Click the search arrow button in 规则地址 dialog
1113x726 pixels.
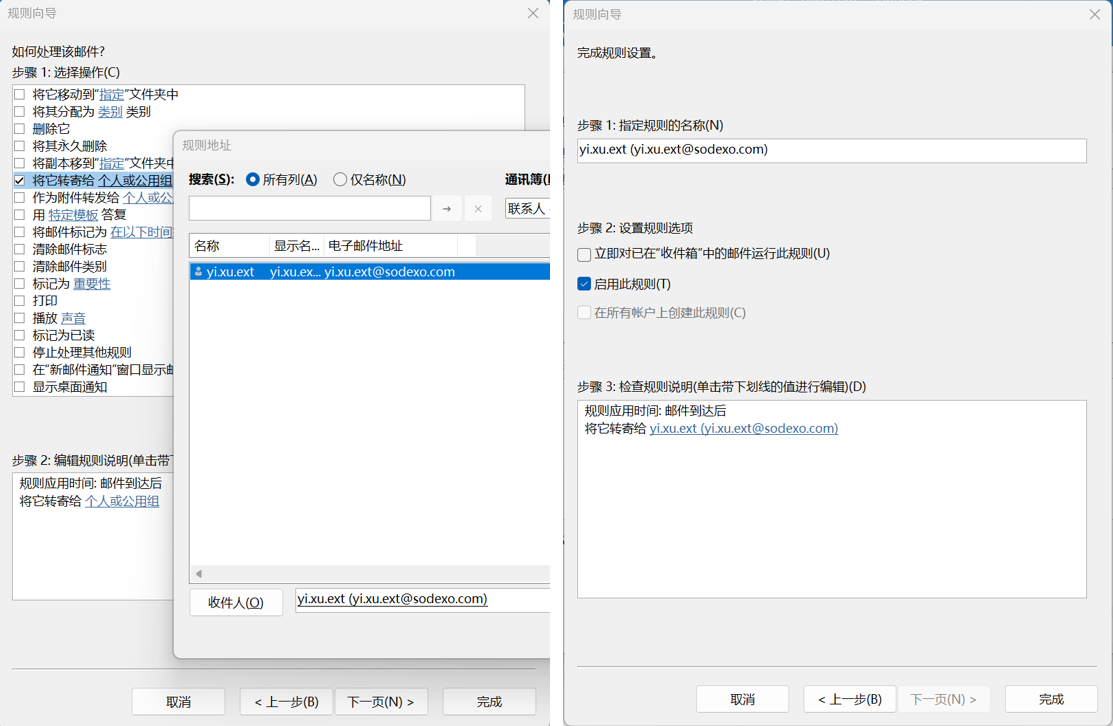(447, 209)
